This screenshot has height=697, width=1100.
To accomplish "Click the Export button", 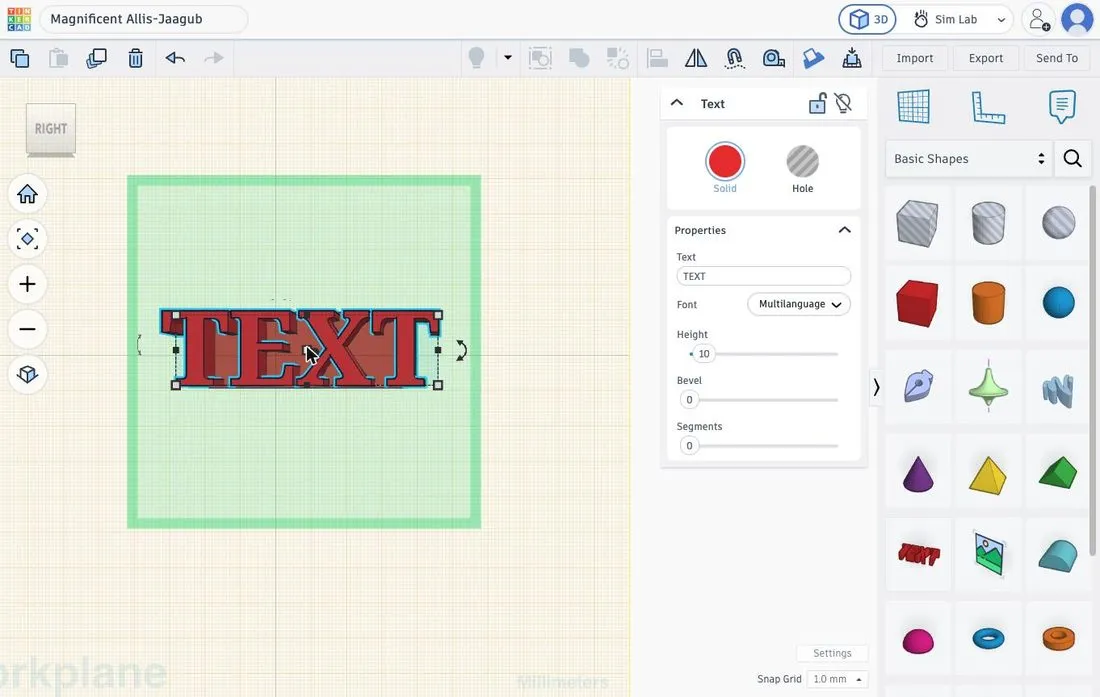I will point(986,58).
